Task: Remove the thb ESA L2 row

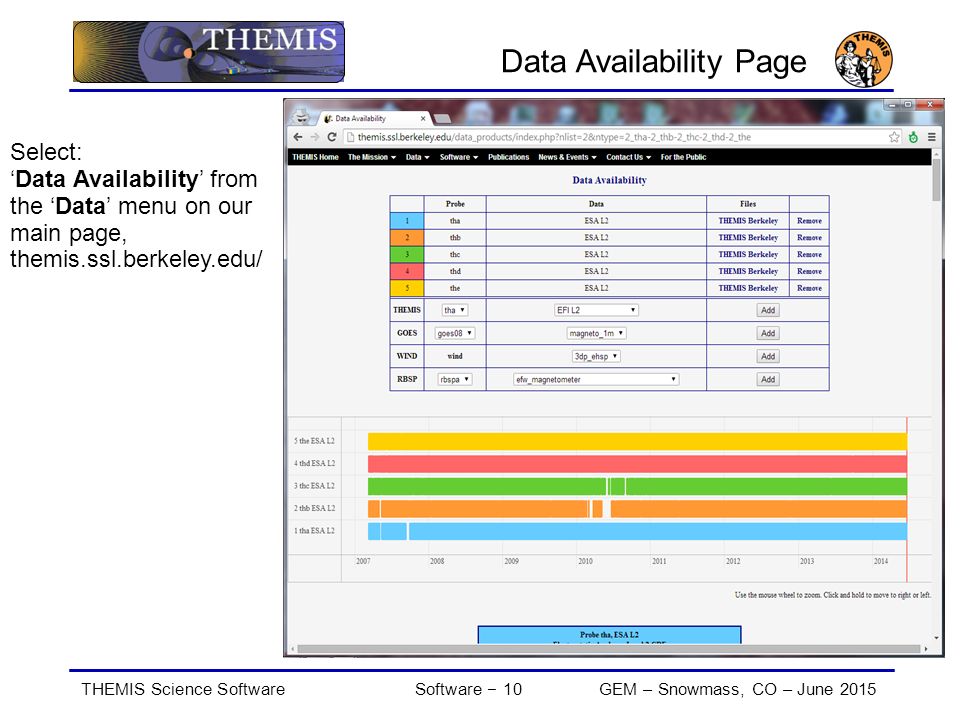Action: click(809, 238)
